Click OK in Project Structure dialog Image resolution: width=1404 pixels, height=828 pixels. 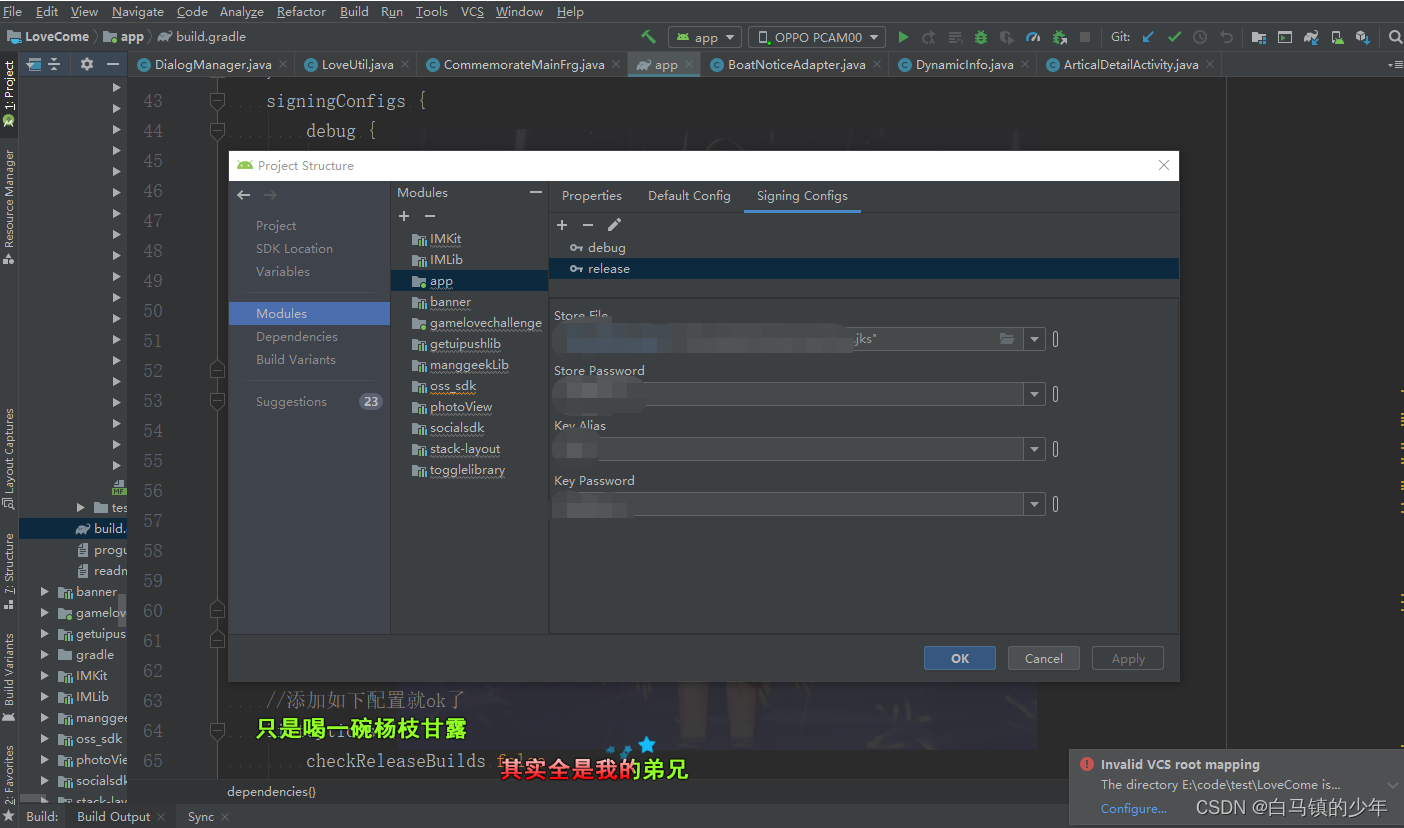[959, 658]
